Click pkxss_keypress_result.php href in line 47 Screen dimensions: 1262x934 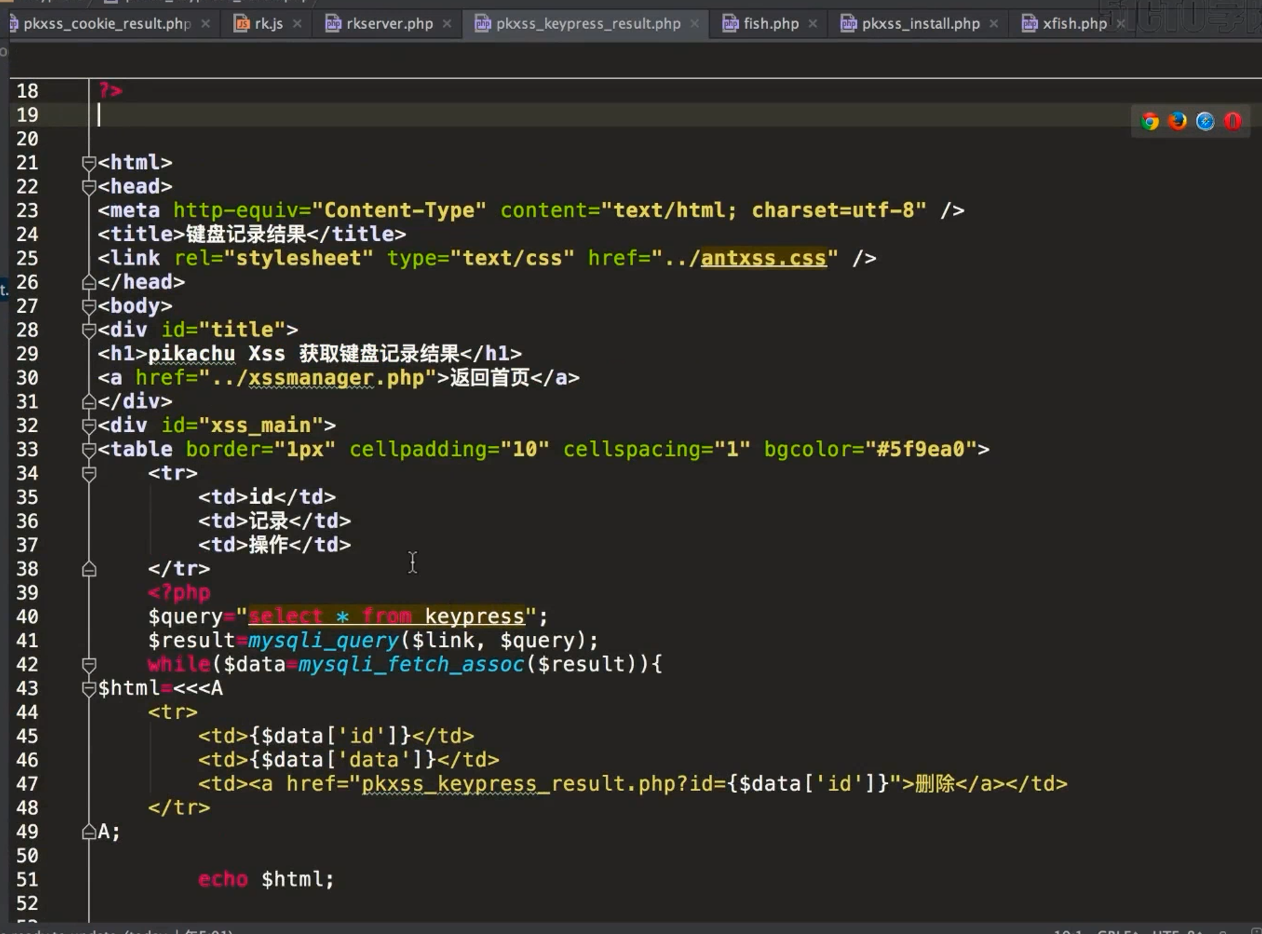[x=518, y=784]
